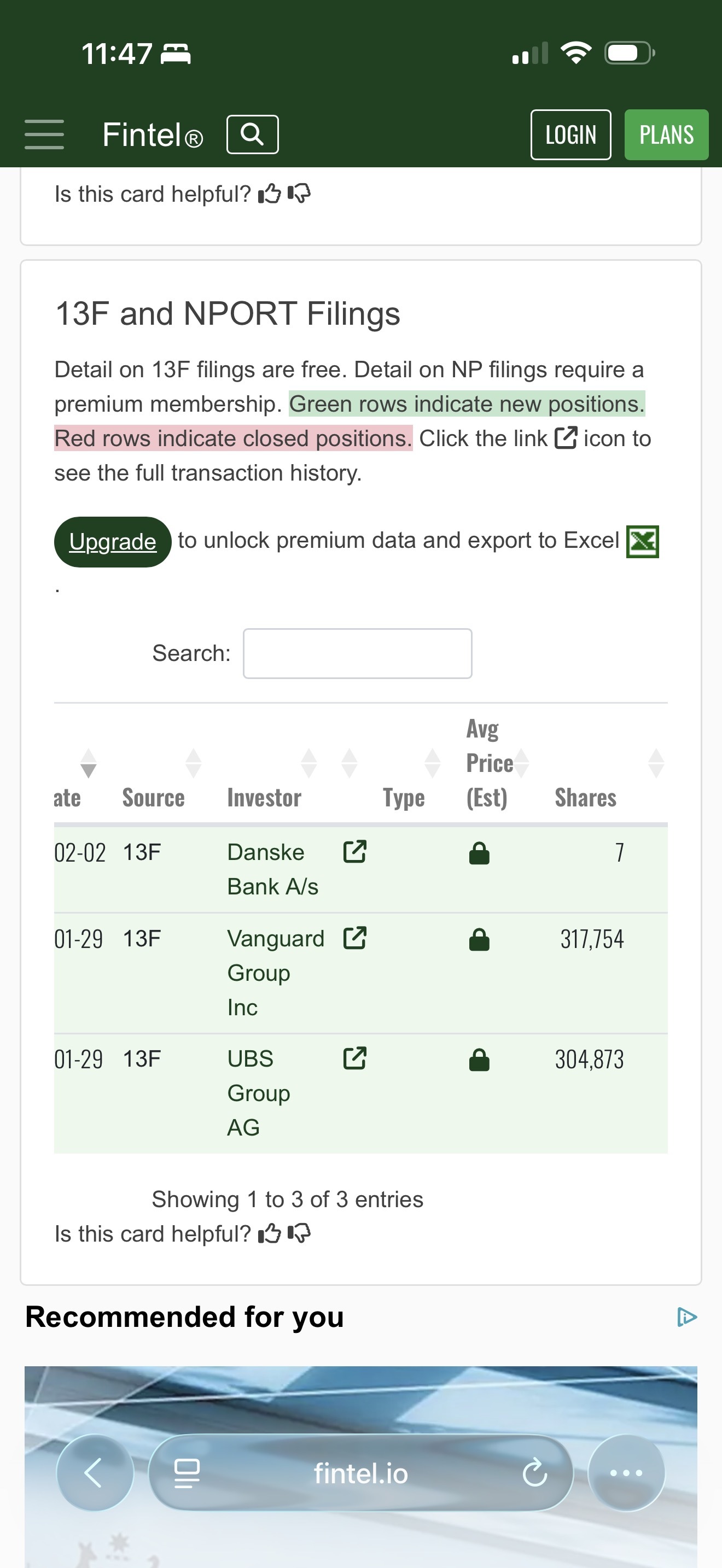Open the page reader menu icon
Image resolution: width=722 pixels, height=1568 pixels.
click(x=187, y=1473)
